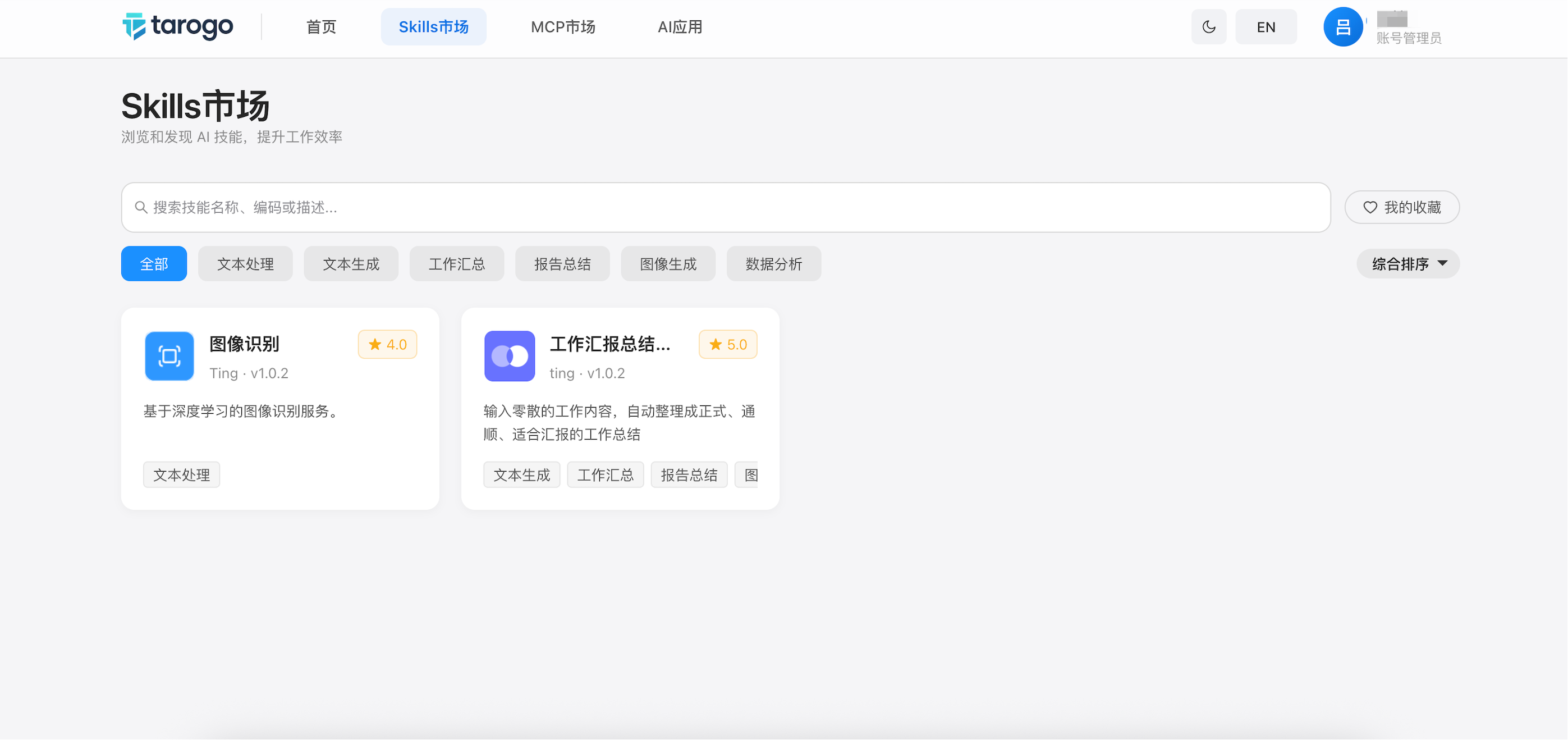The image size is (1568, 740).
Task: Go to 首页 nav item
Action: click(x=321, y=27)
